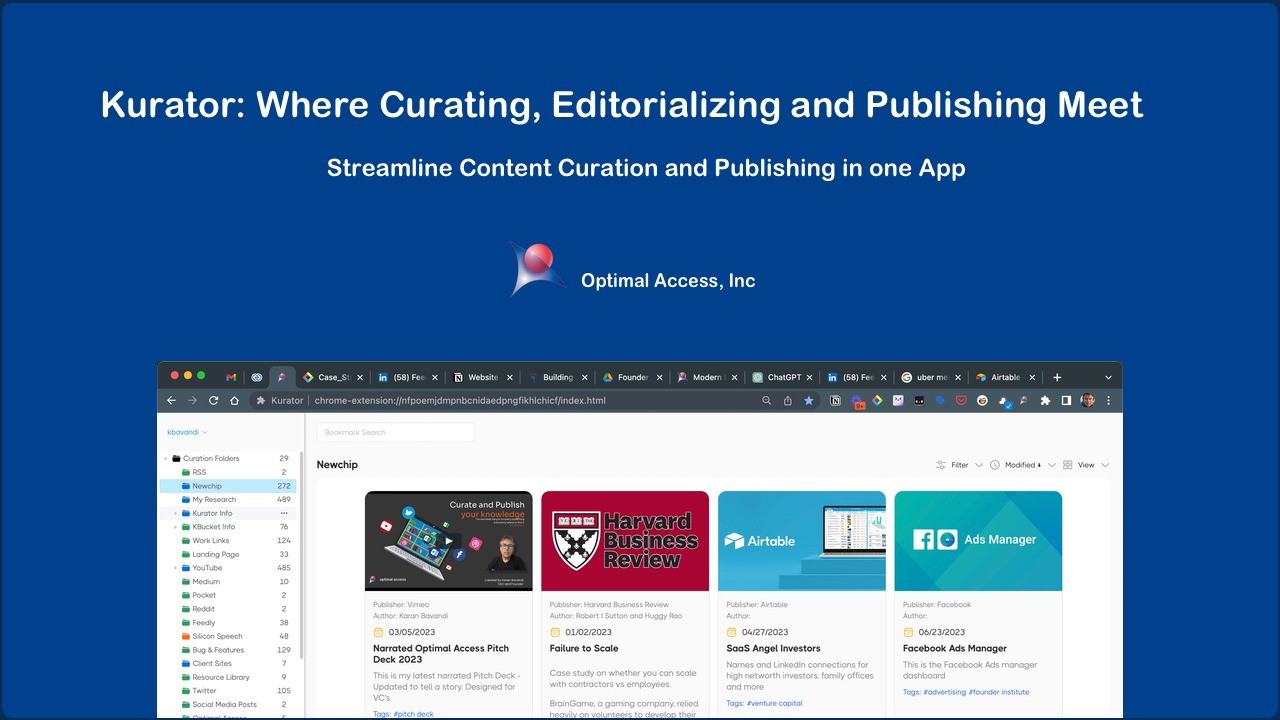Click the chrome-extension URL in address bar
Screen dimensions: 1280x720
point(460,400)
